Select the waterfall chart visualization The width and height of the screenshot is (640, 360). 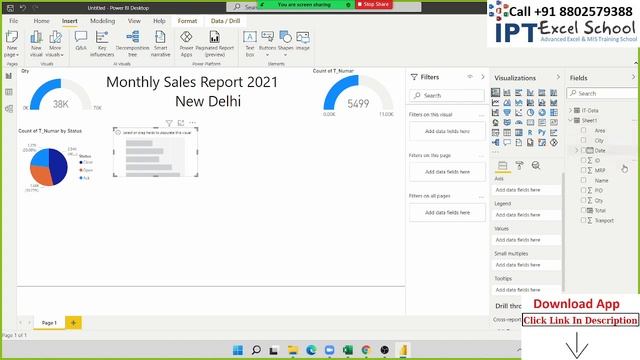(496, 112)
